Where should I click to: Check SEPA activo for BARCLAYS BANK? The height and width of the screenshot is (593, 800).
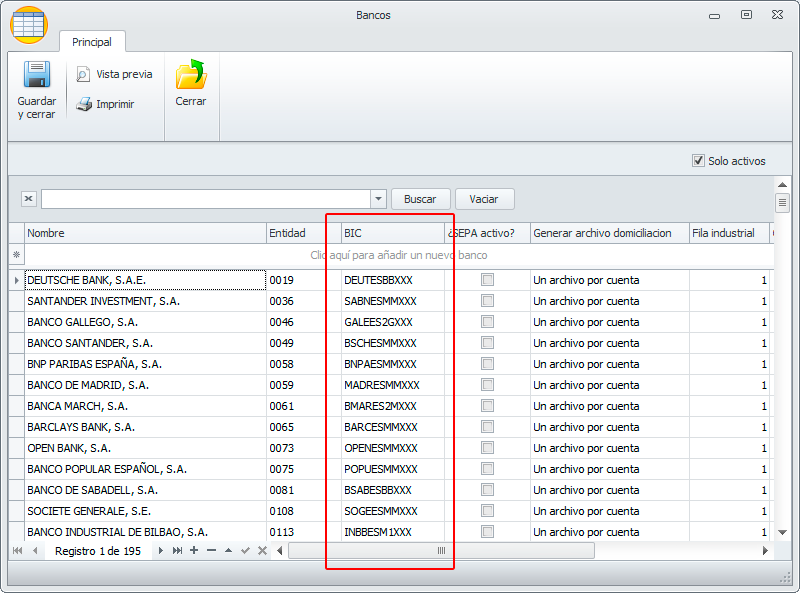point(487,427)
